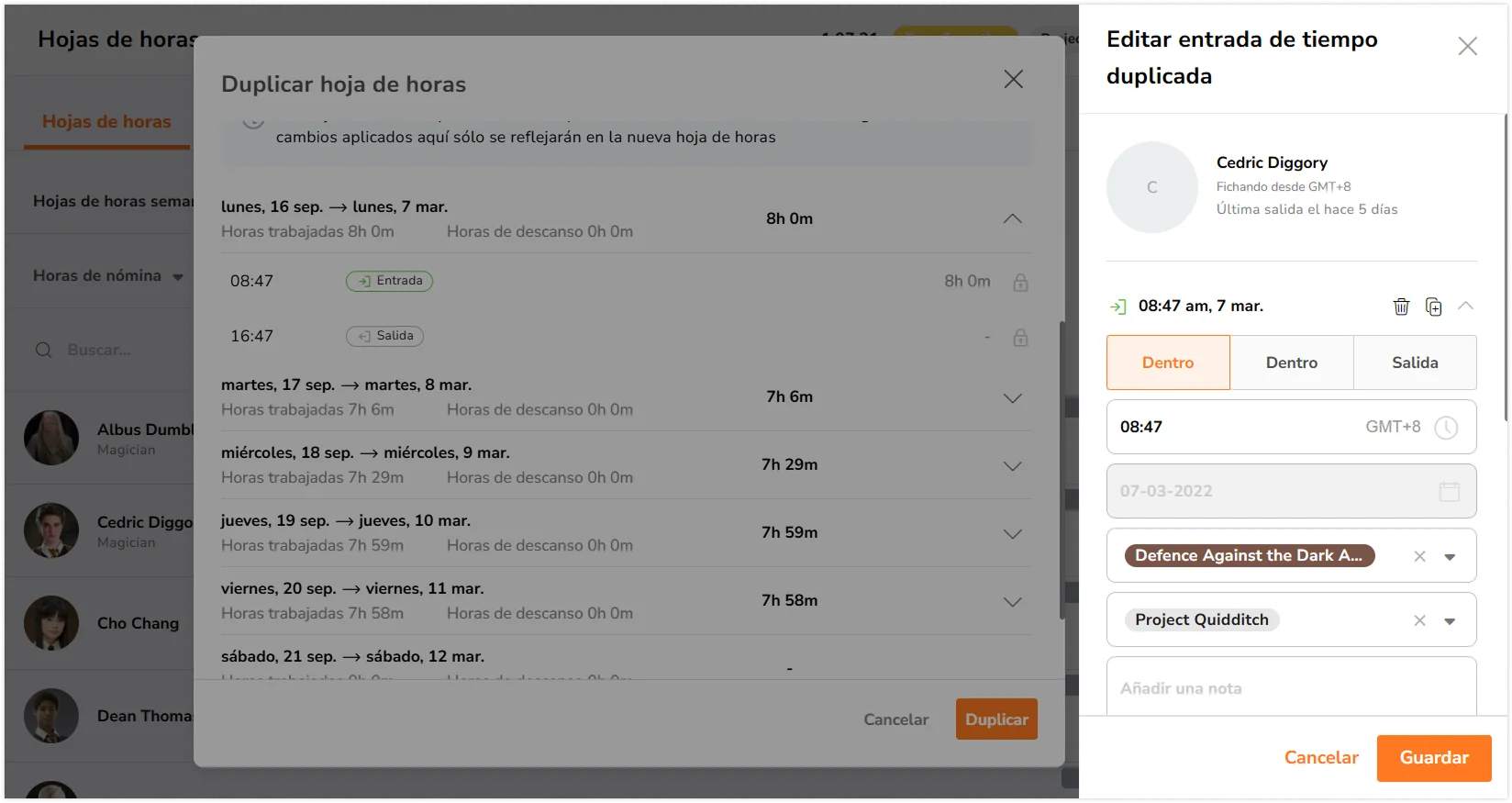Screen dimensions: 1512x803
Task: Click the green entry arrow icon in panel
Action: pos(1117,307)
